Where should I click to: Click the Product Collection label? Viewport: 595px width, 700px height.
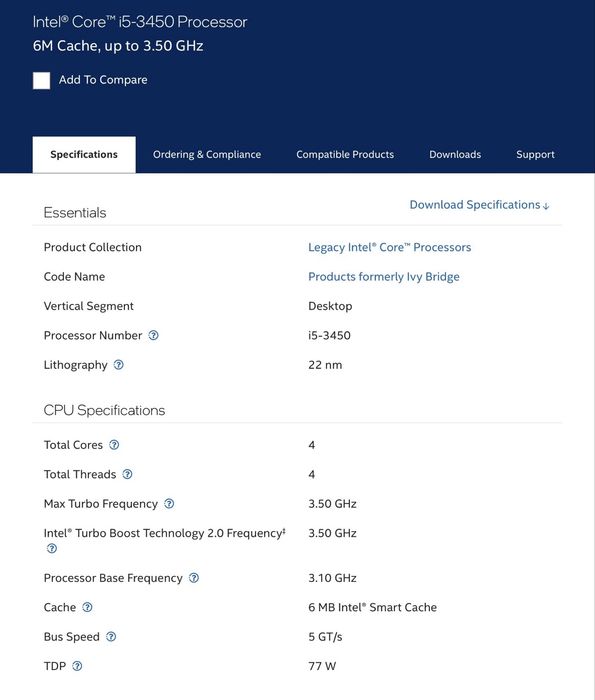92,247
